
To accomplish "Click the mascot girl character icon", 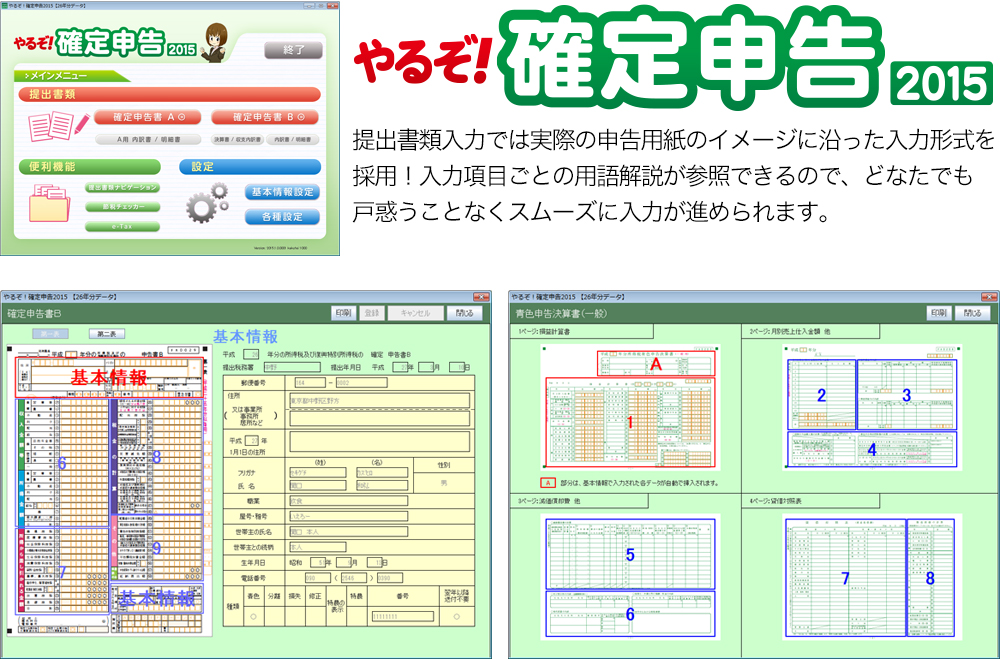I will [x=215, y=42].
